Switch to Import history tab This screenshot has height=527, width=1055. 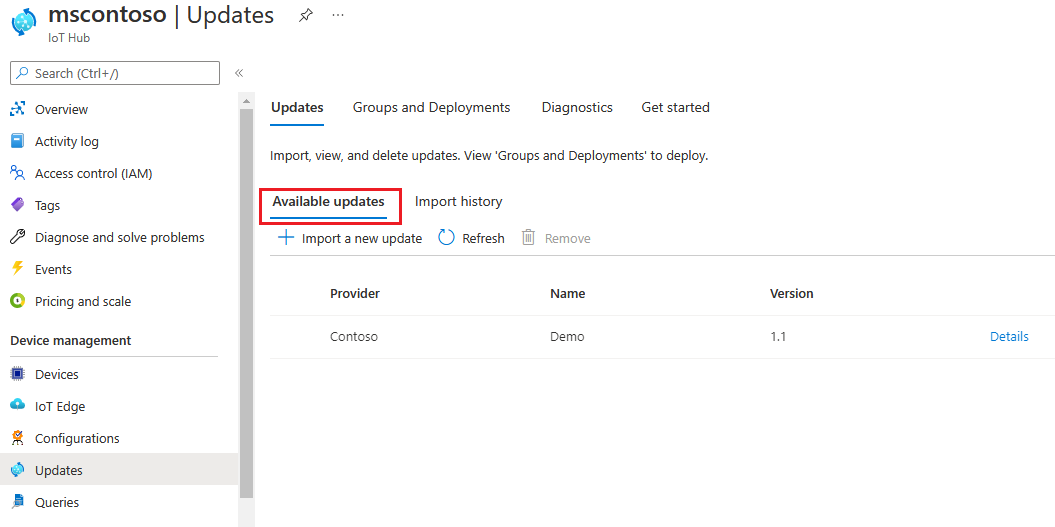pyautogui.click(x=458, y=201)
